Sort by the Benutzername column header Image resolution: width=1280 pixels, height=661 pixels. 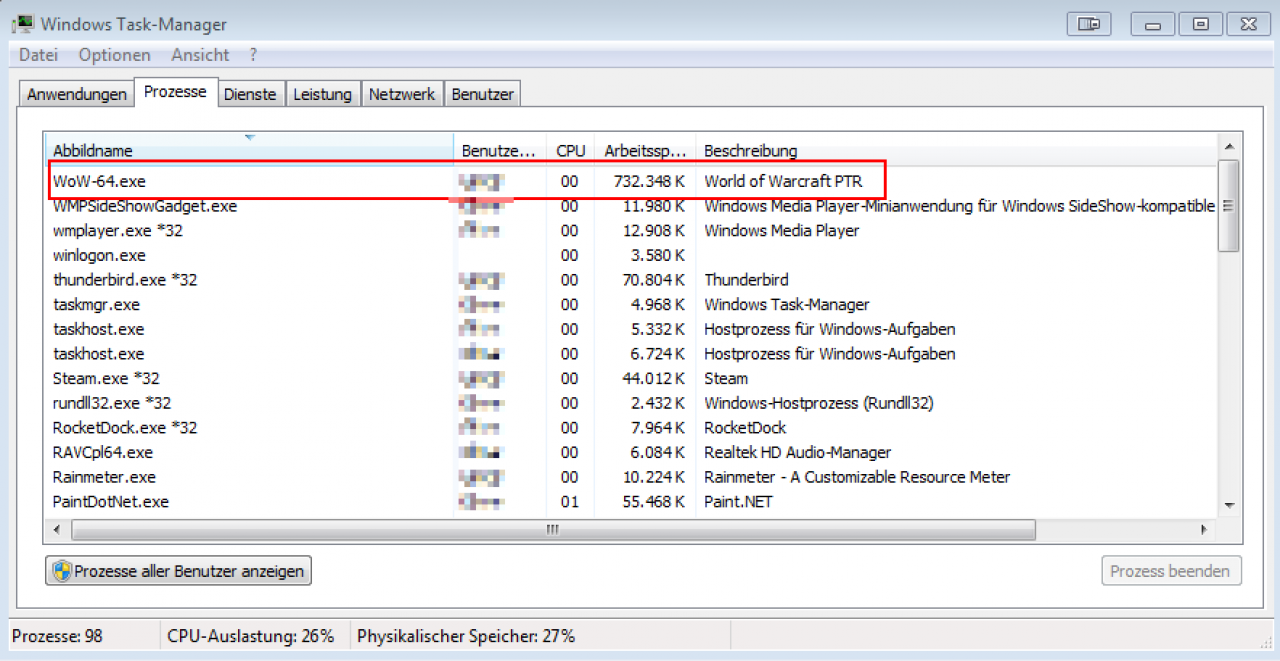[501, 150]
